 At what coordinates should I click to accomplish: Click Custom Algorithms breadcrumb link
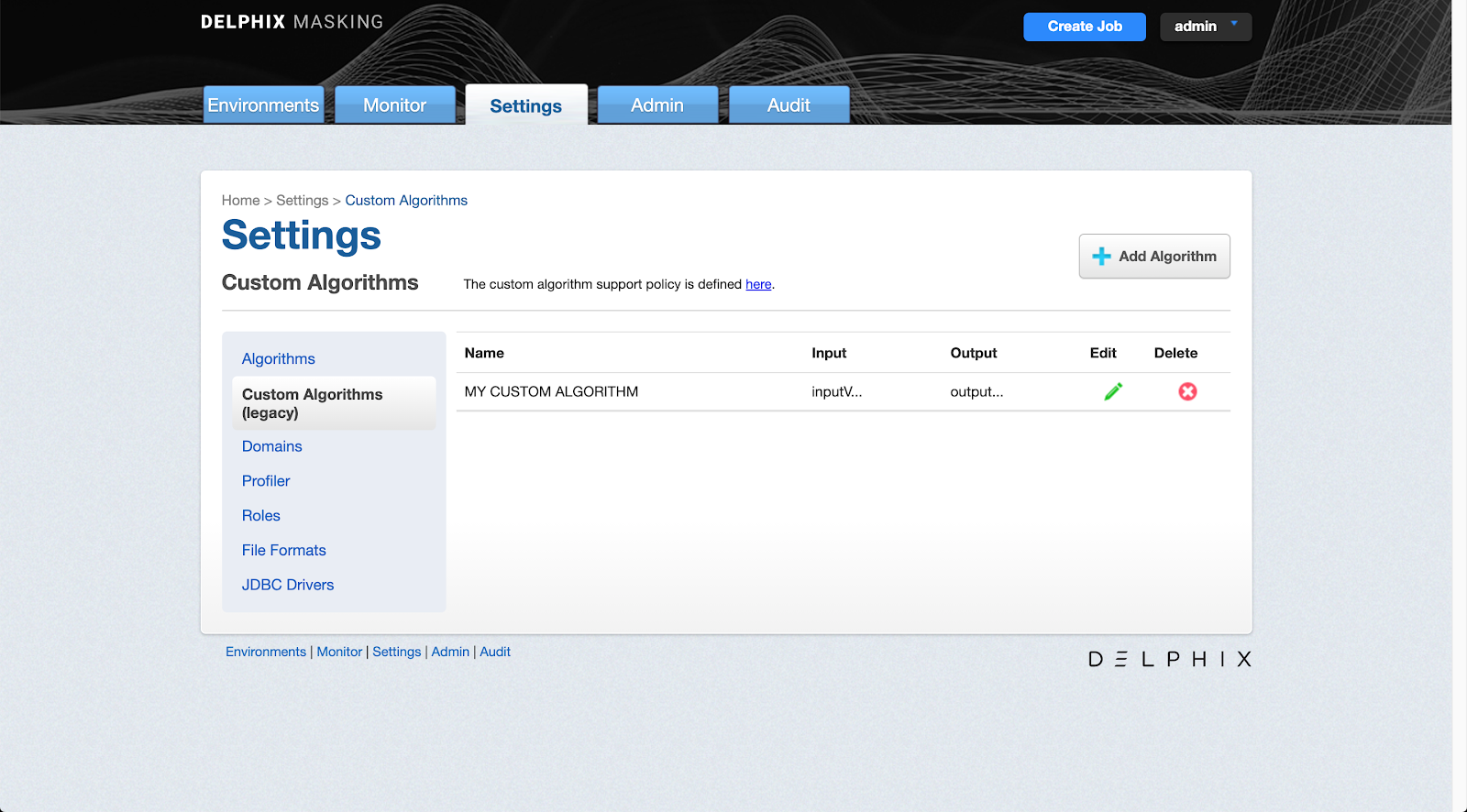pos(405,201)
